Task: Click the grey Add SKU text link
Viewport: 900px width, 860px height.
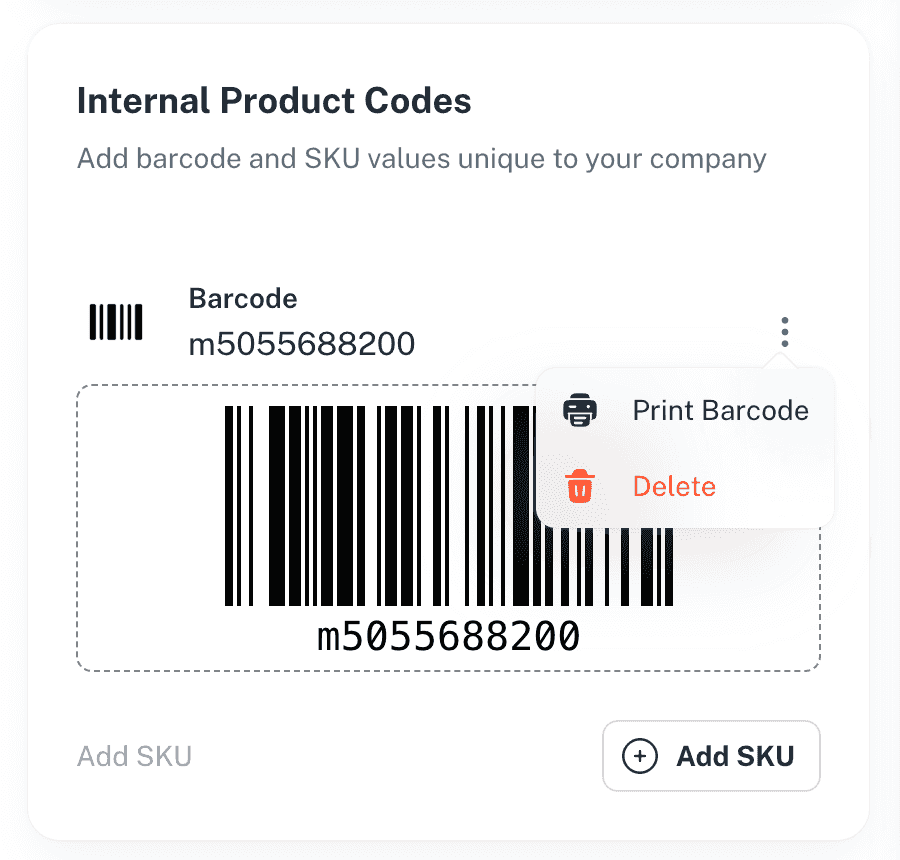Action: (x=134, y=756)
